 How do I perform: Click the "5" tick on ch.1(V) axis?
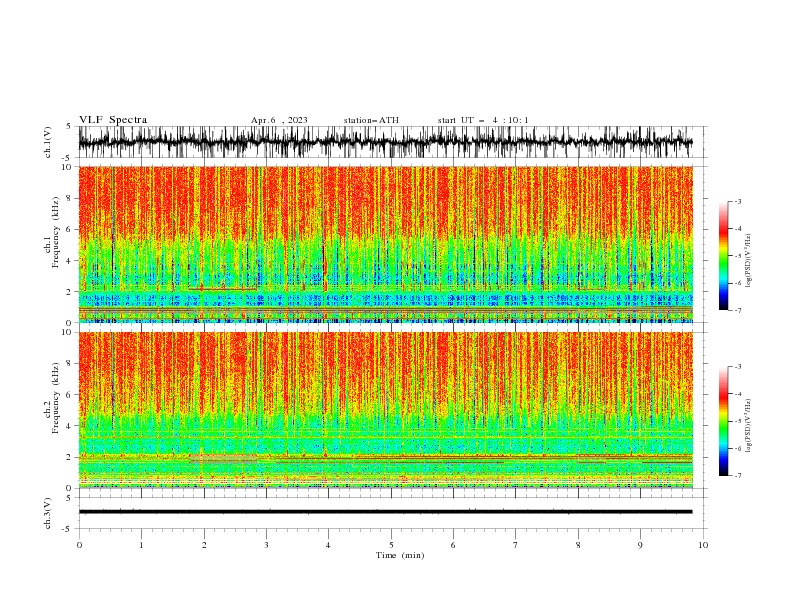pyautogui.click(x=69, y=126)
